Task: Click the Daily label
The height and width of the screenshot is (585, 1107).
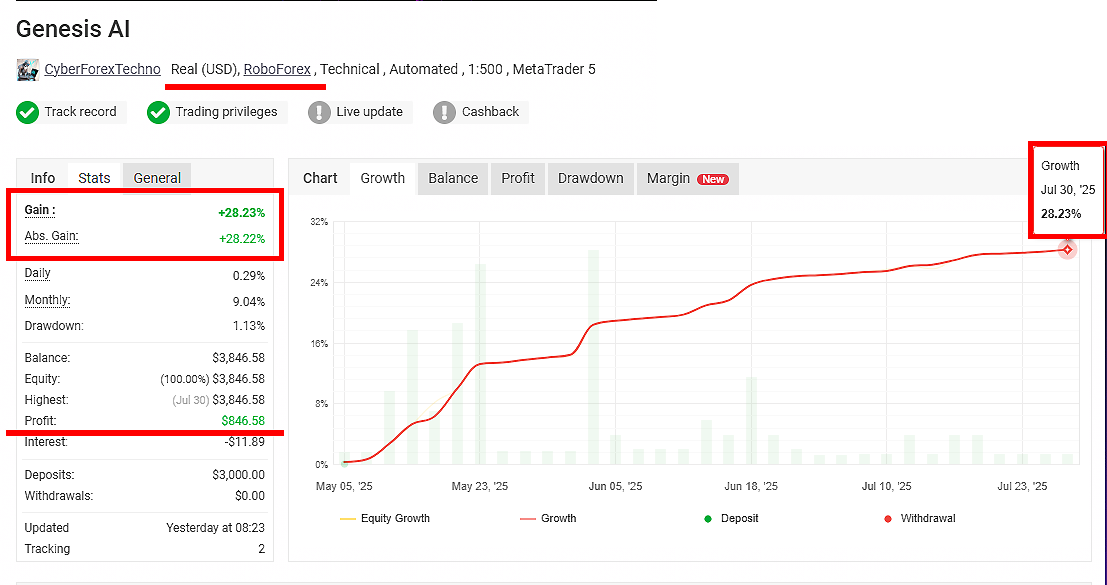Action: (x=37, y=273)
